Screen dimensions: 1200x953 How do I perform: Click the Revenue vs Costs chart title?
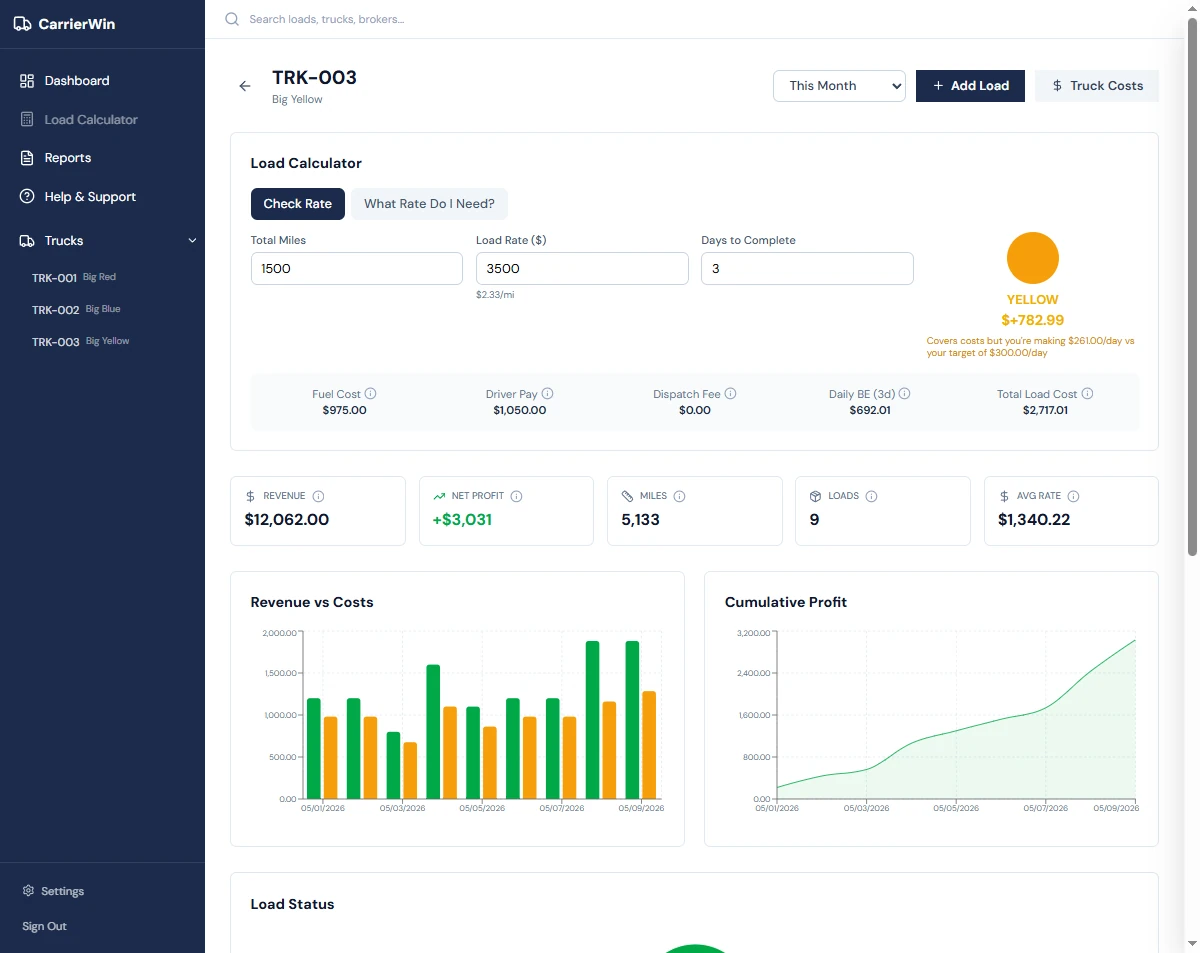(x=312, y=602)
